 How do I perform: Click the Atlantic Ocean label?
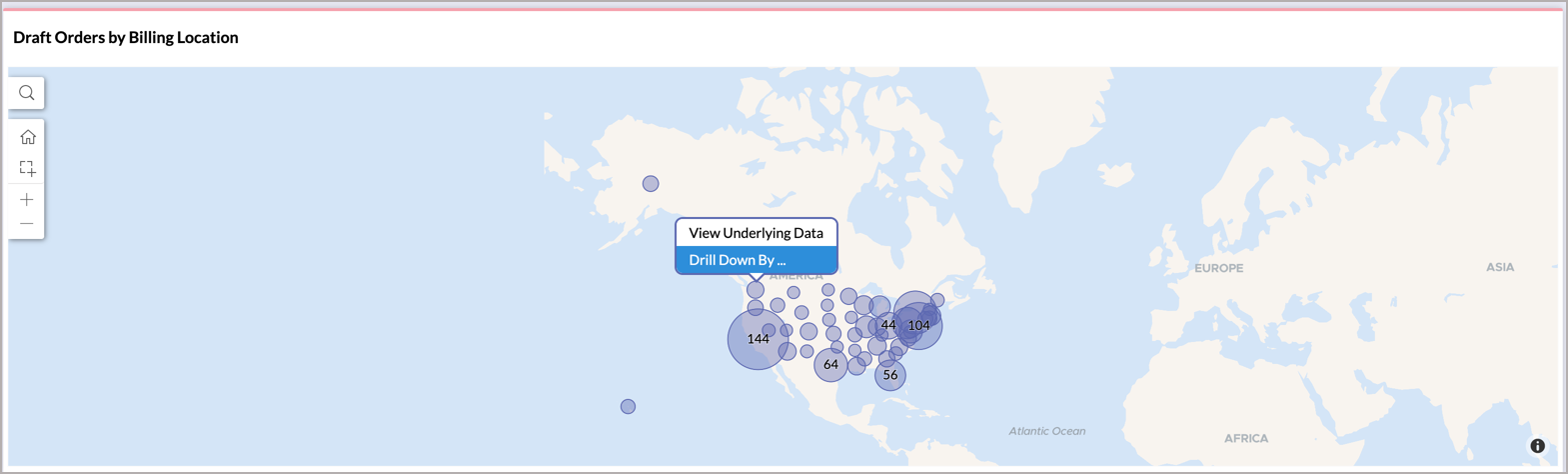pos(1046,431)
